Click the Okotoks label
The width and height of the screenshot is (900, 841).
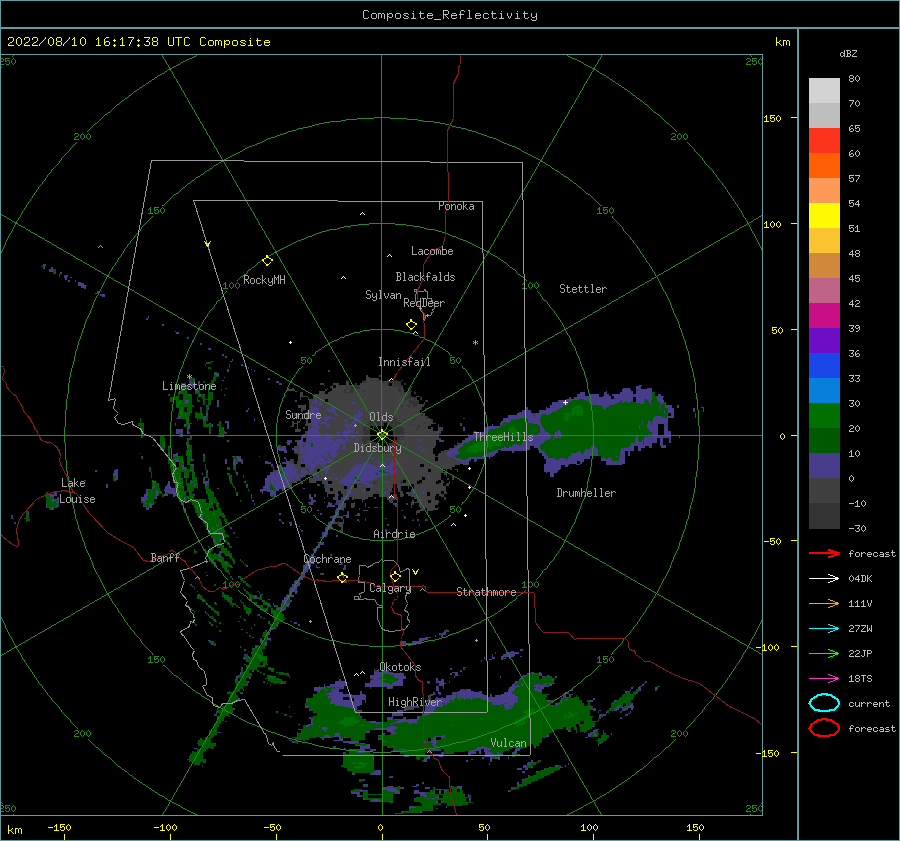click(x=400, y=667)
